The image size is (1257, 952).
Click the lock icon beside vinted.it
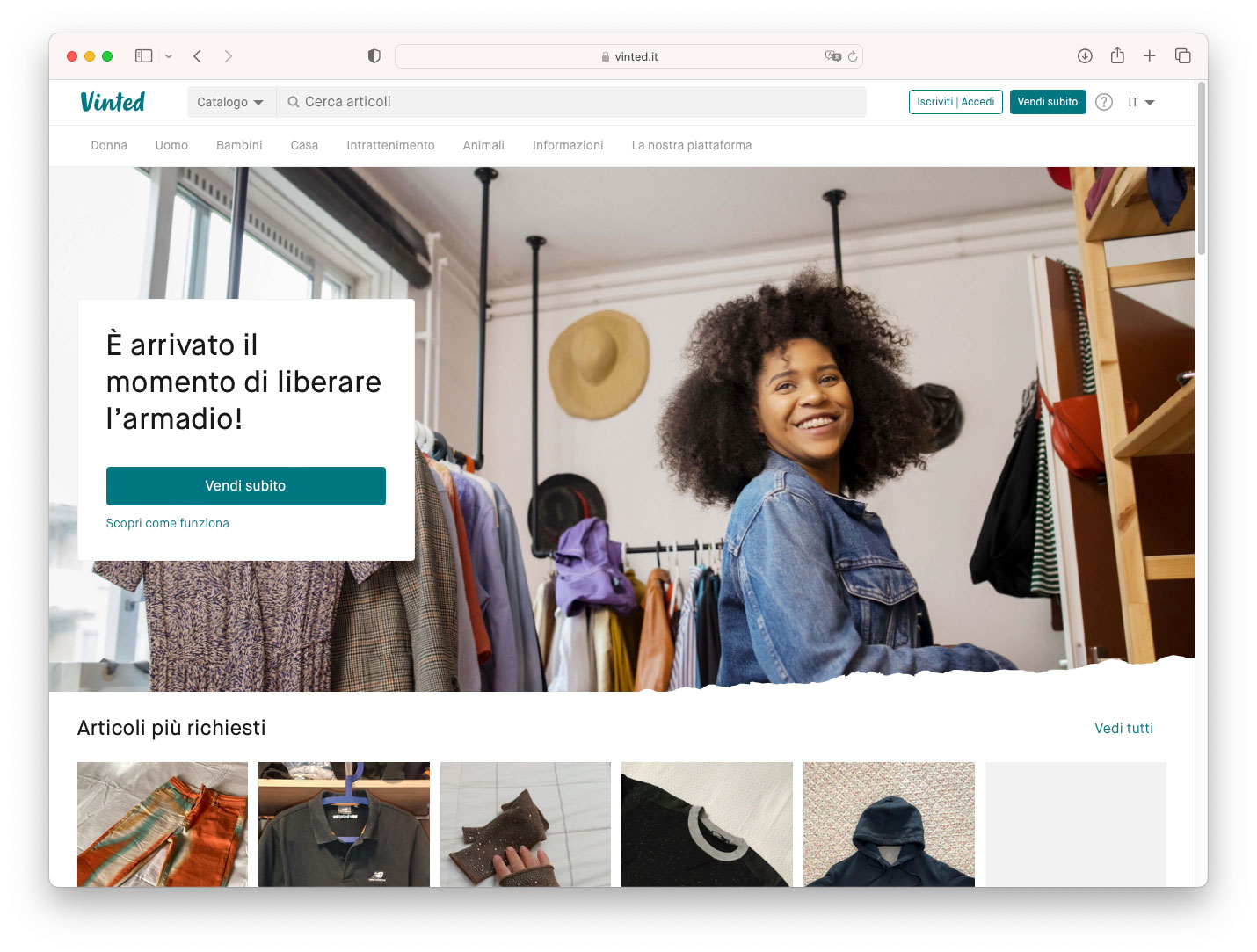pyautogui.click(x=606, y=56)
